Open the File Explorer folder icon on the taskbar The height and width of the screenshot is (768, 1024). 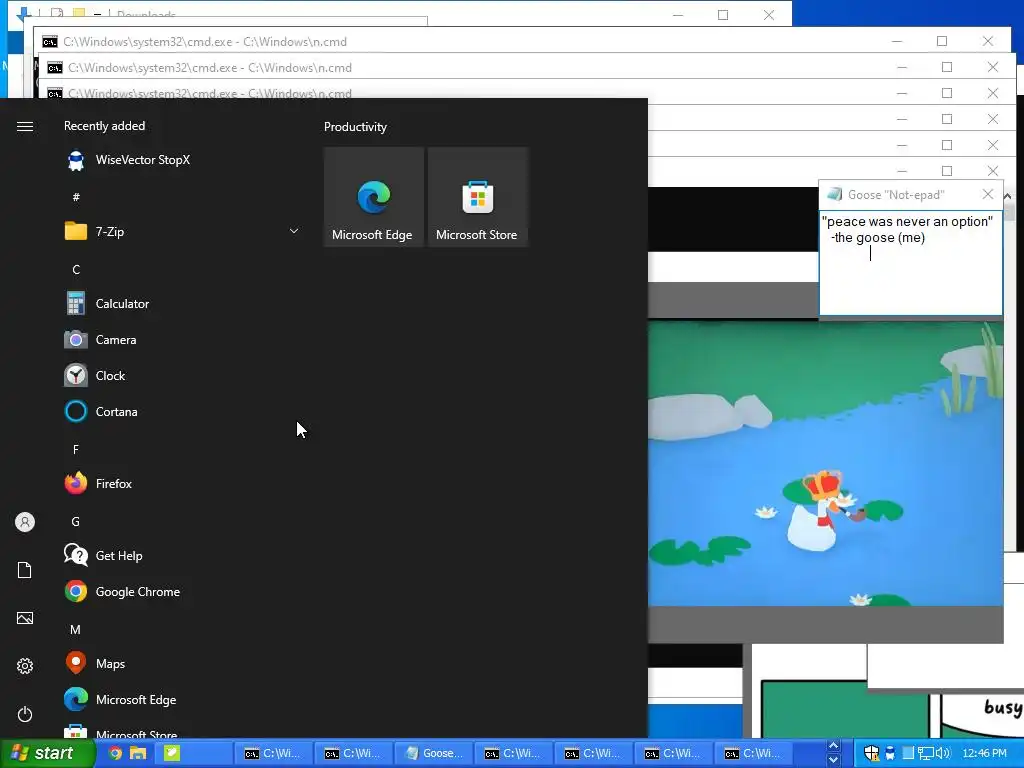tap(138, 753)
